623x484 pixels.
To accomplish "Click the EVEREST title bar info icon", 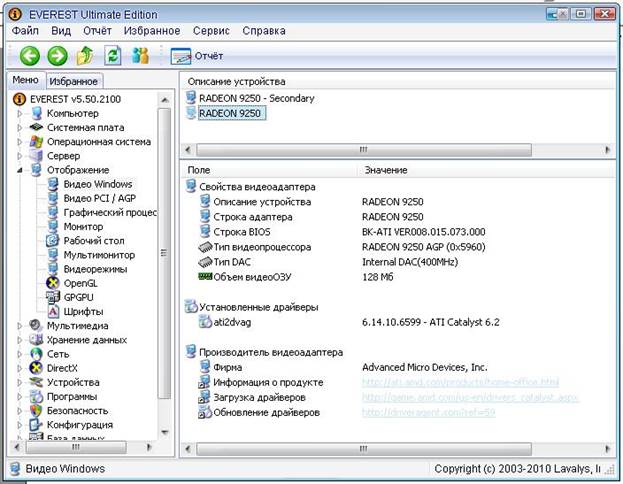I will pyautogui.click(x=15, y=14).
